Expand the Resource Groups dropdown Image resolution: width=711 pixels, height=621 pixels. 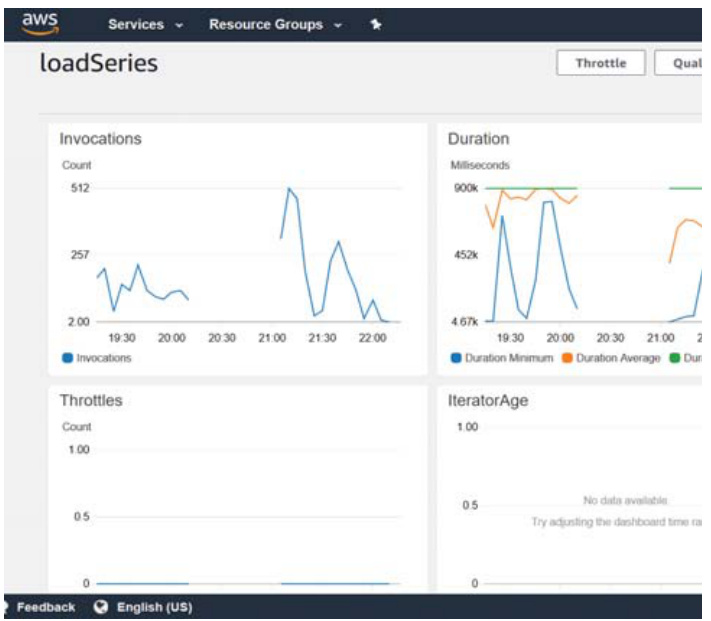click(x=275, y=24)
